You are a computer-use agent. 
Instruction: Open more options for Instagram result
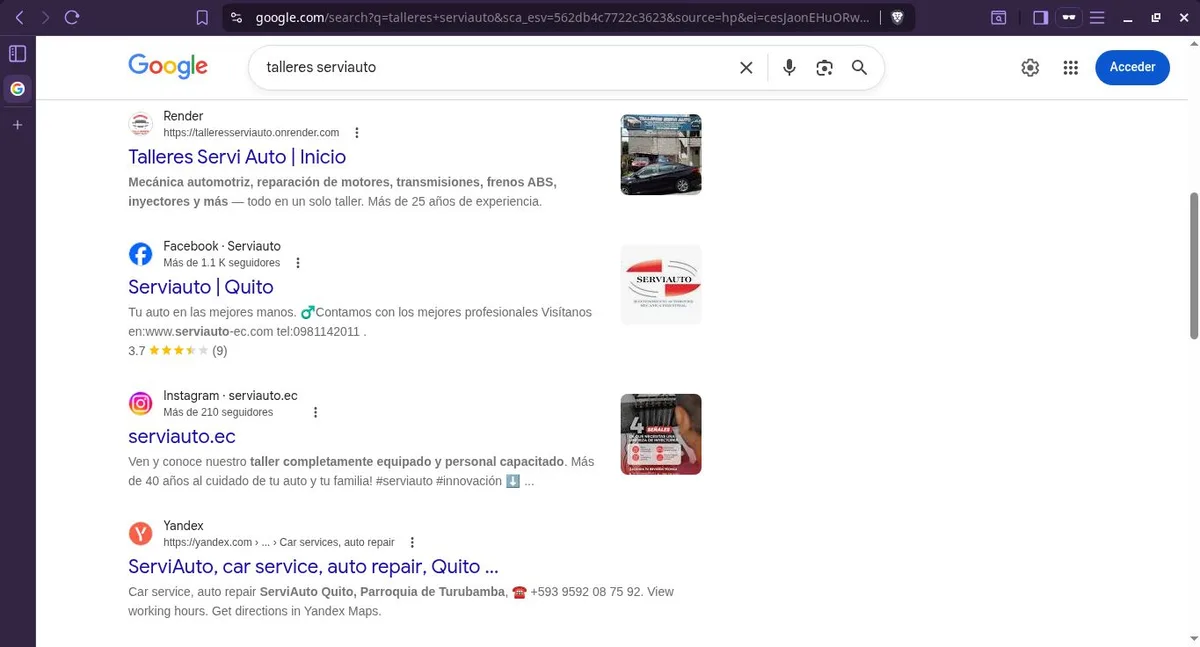click(x=316, y=412)
